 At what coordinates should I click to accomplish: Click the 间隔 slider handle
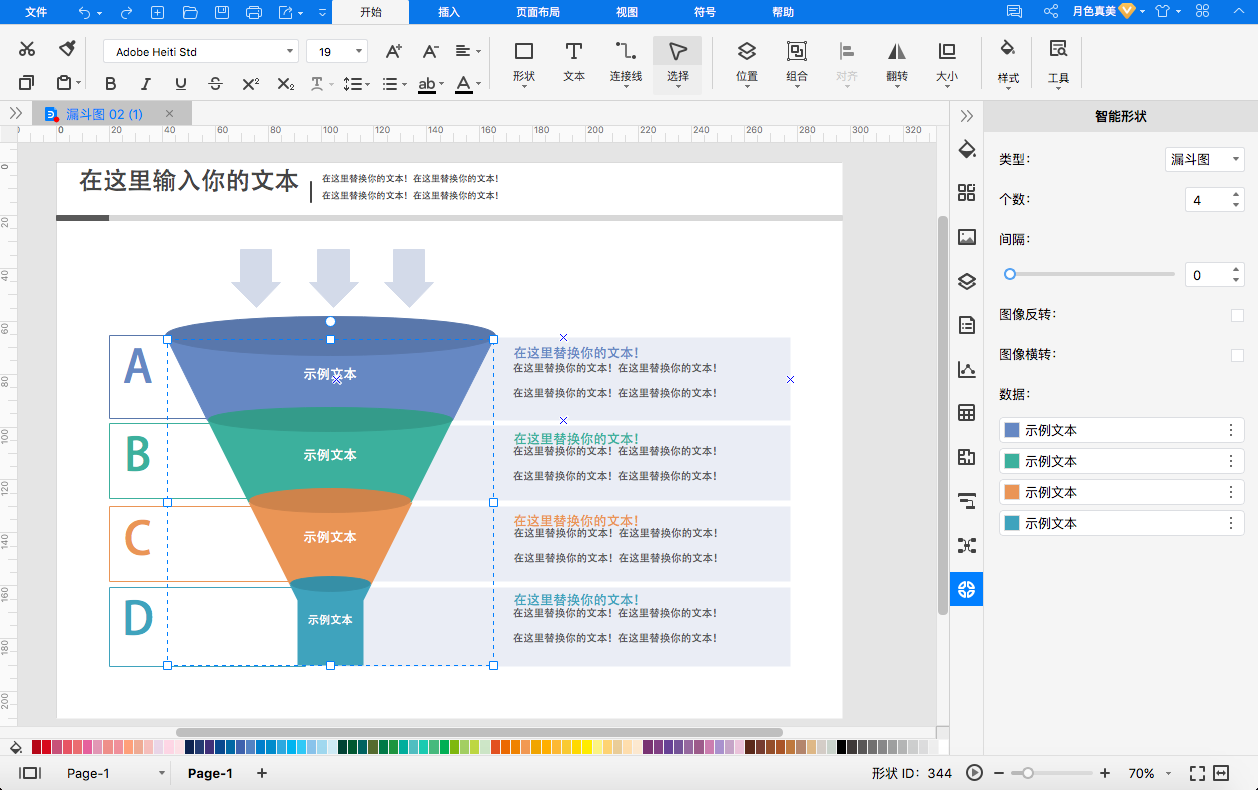point(1010,274)
